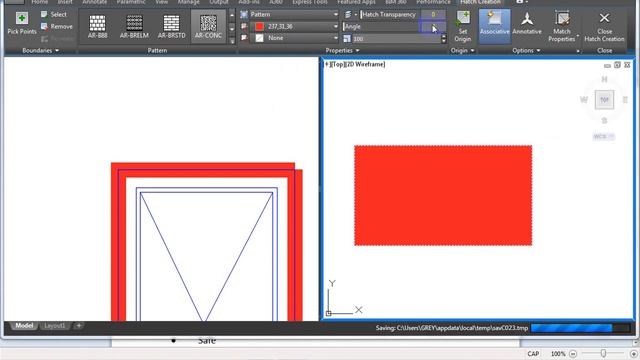This screenshot has width=640, height=360.
Task: Switch to the Layout1 tab
Action: pos(55,325)
